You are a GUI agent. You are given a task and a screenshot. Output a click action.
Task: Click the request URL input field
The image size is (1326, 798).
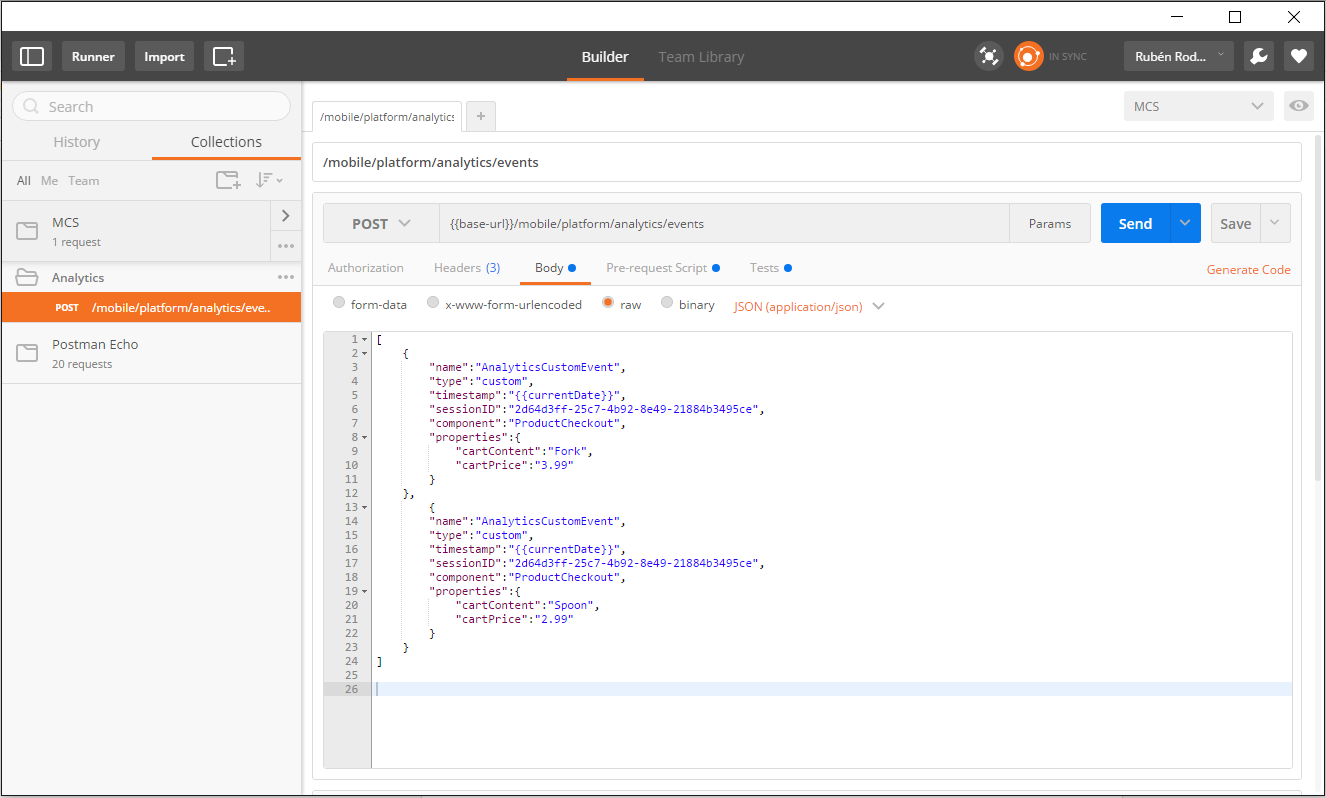(x=724, y=223)
